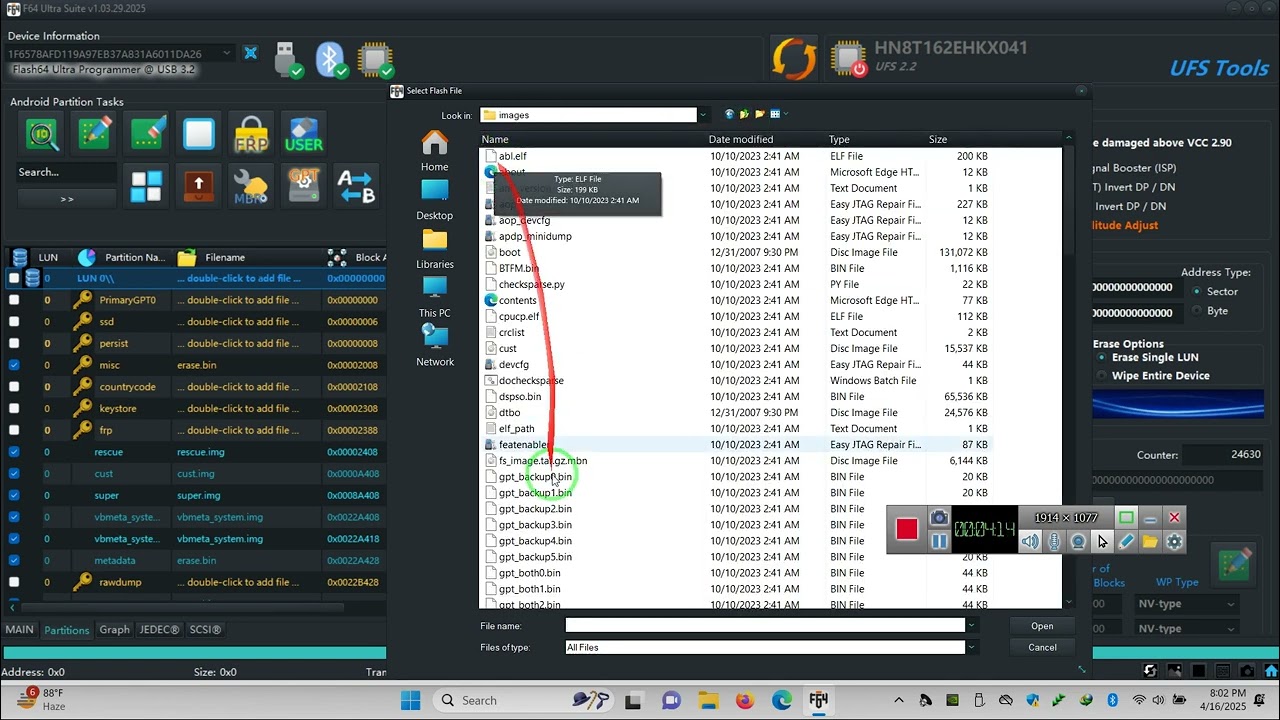
Task: Click the go-up-one-folder icon in dialog
Action: (744, 115)
